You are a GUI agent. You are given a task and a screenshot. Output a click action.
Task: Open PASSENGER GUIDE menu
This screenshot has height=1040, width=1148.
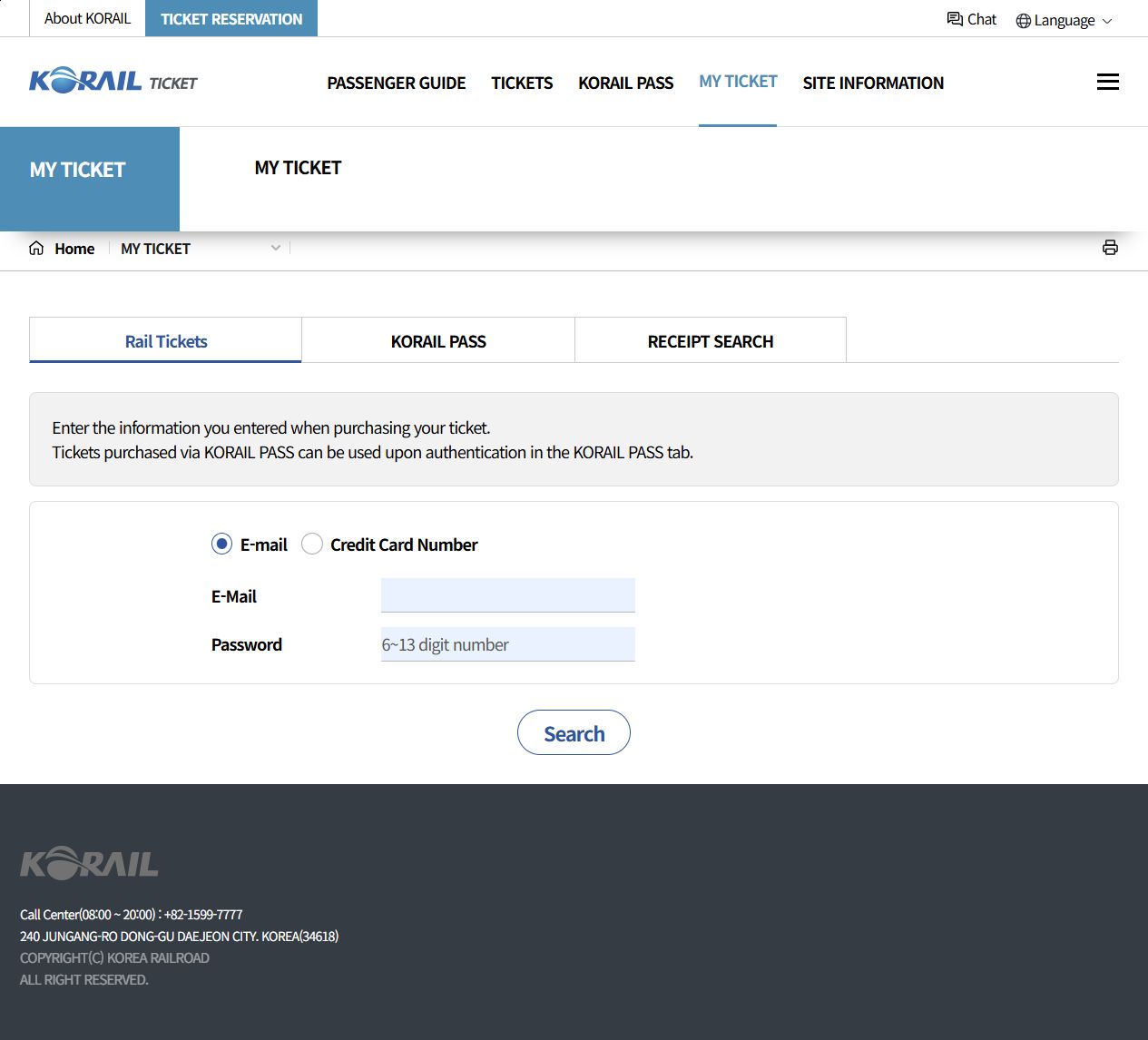click(x=396, y=83)
